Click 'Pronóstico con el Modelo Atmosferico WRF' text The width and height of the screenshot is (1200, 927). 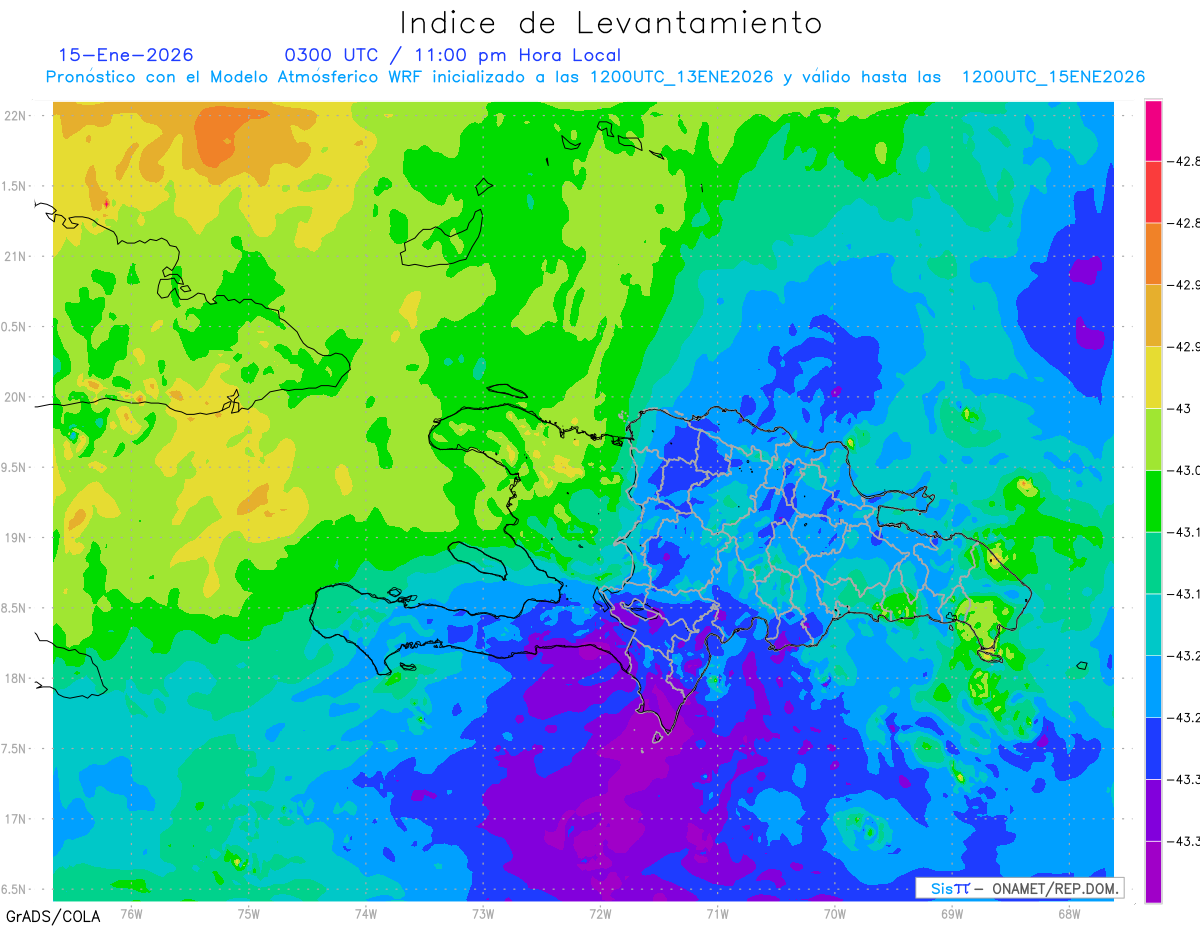[x=235, y=77]
